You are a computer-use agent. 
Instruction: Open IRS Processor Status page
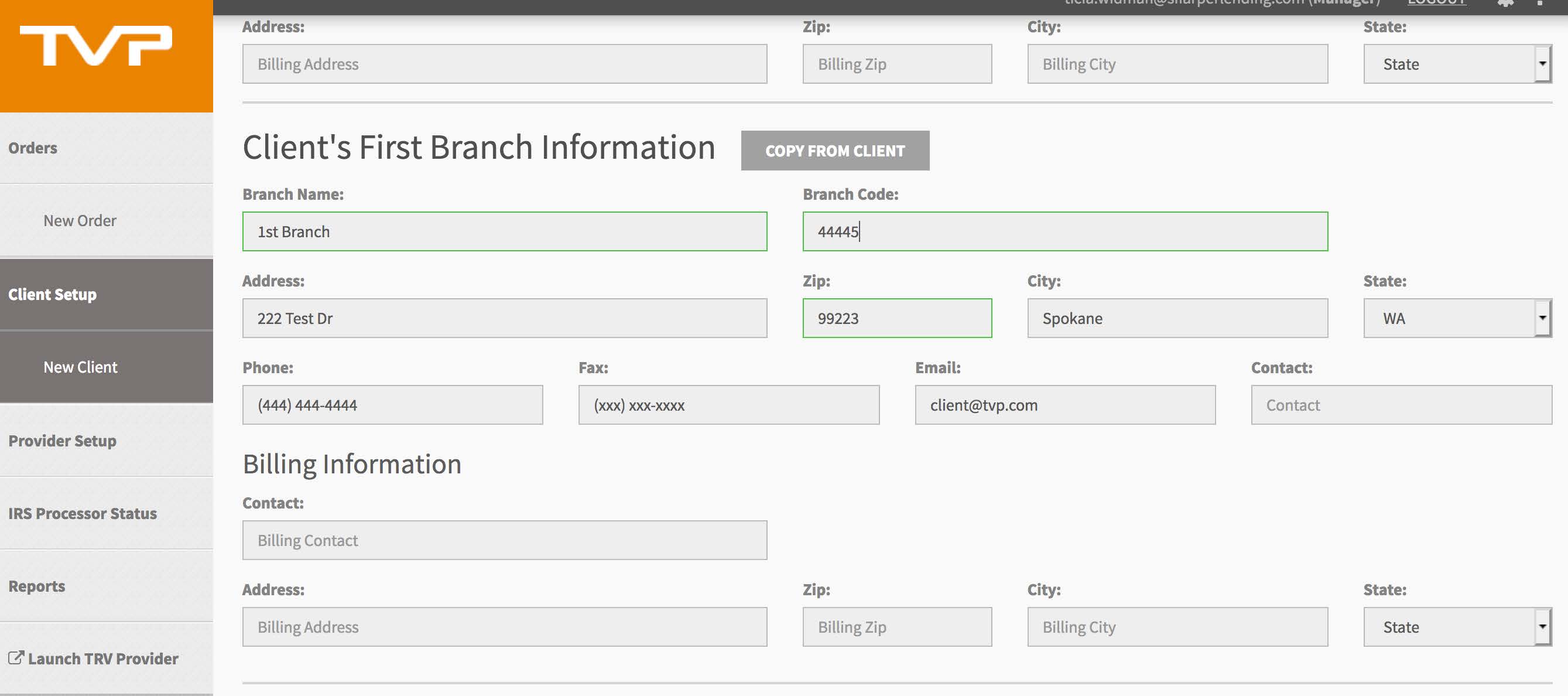(82, 513)
